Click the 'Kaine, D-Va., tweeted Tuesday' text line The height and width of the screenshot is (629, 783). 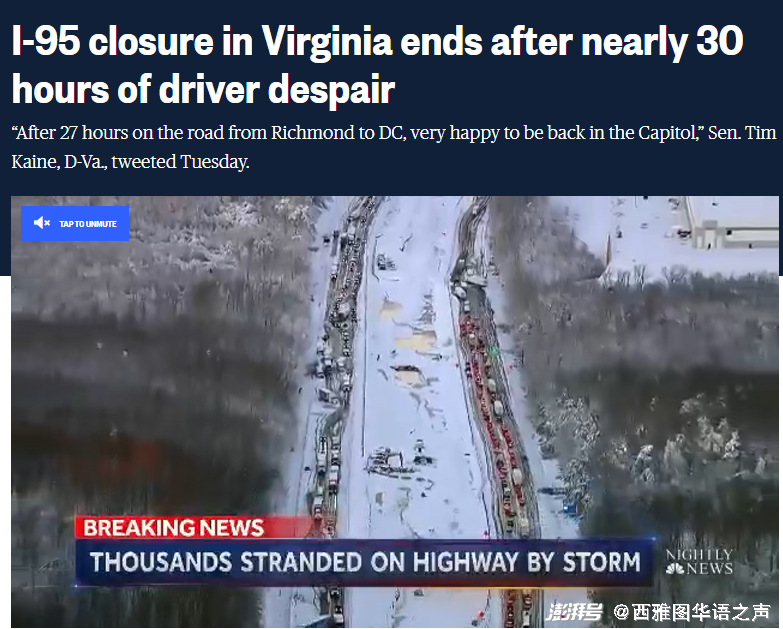(x=130, y=162)
